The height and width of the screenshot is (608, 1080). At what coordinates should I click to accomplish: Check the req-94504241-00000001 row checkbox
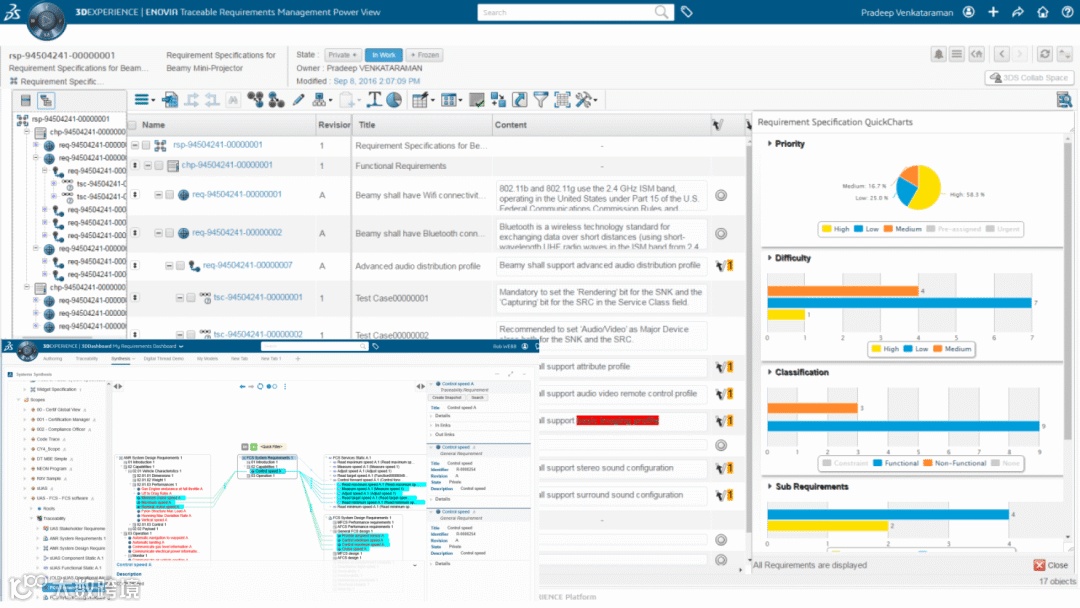point(169,195)
